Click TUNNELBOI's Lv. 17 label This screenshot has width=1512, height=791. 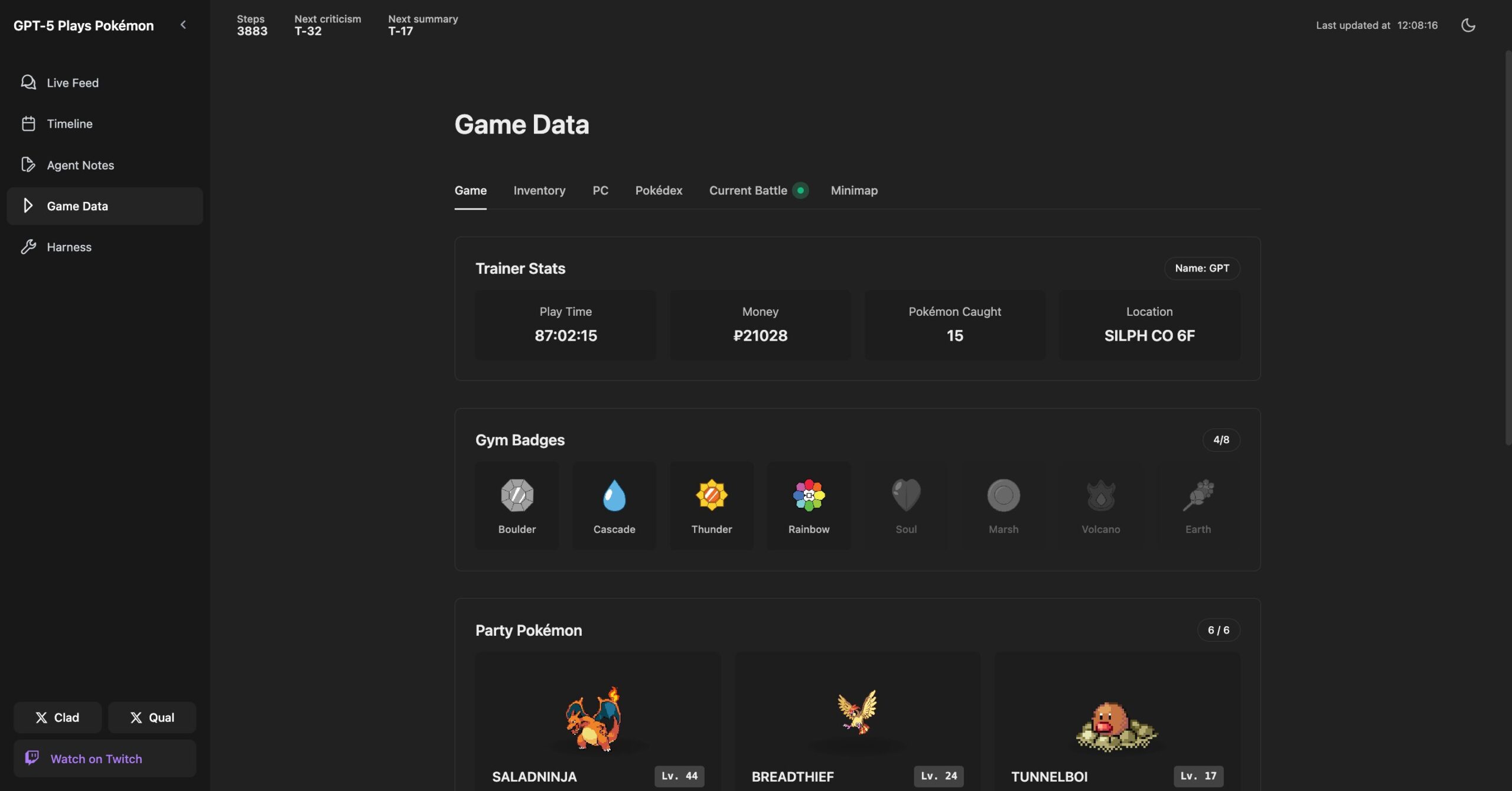[1198, 776]
